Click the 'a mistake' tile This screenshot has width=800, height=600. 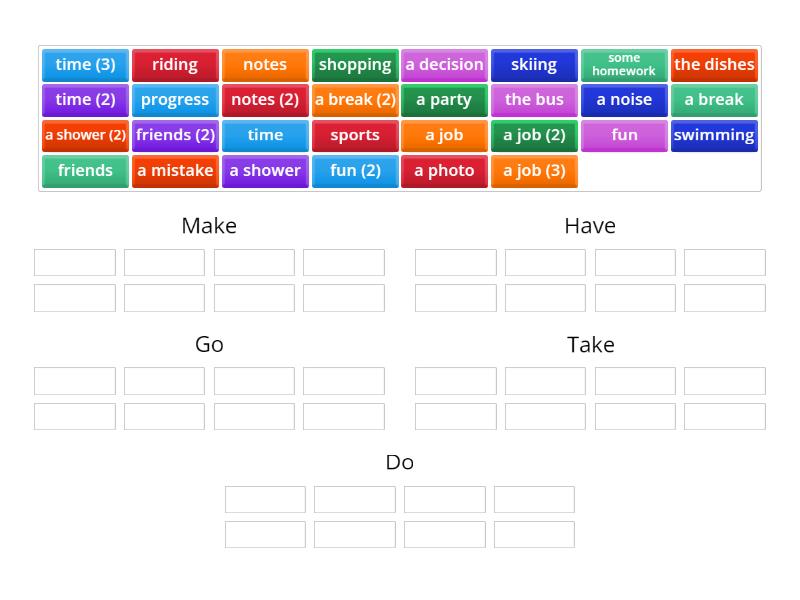(175, 170)
